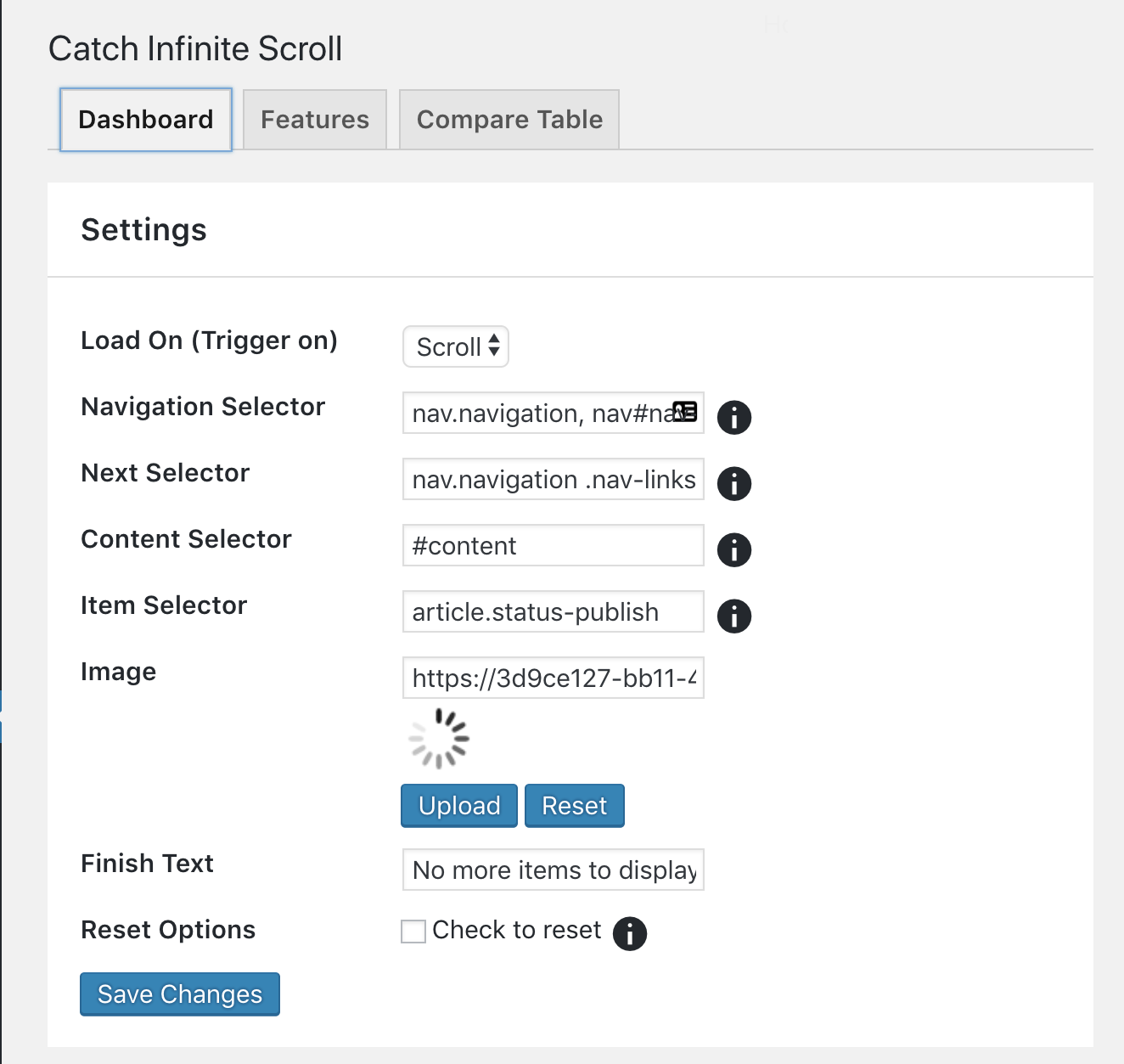Viewport: 1124px width, 1064px height.
Task: Click the Navigation Selector input field
Action: pos(554,414)
